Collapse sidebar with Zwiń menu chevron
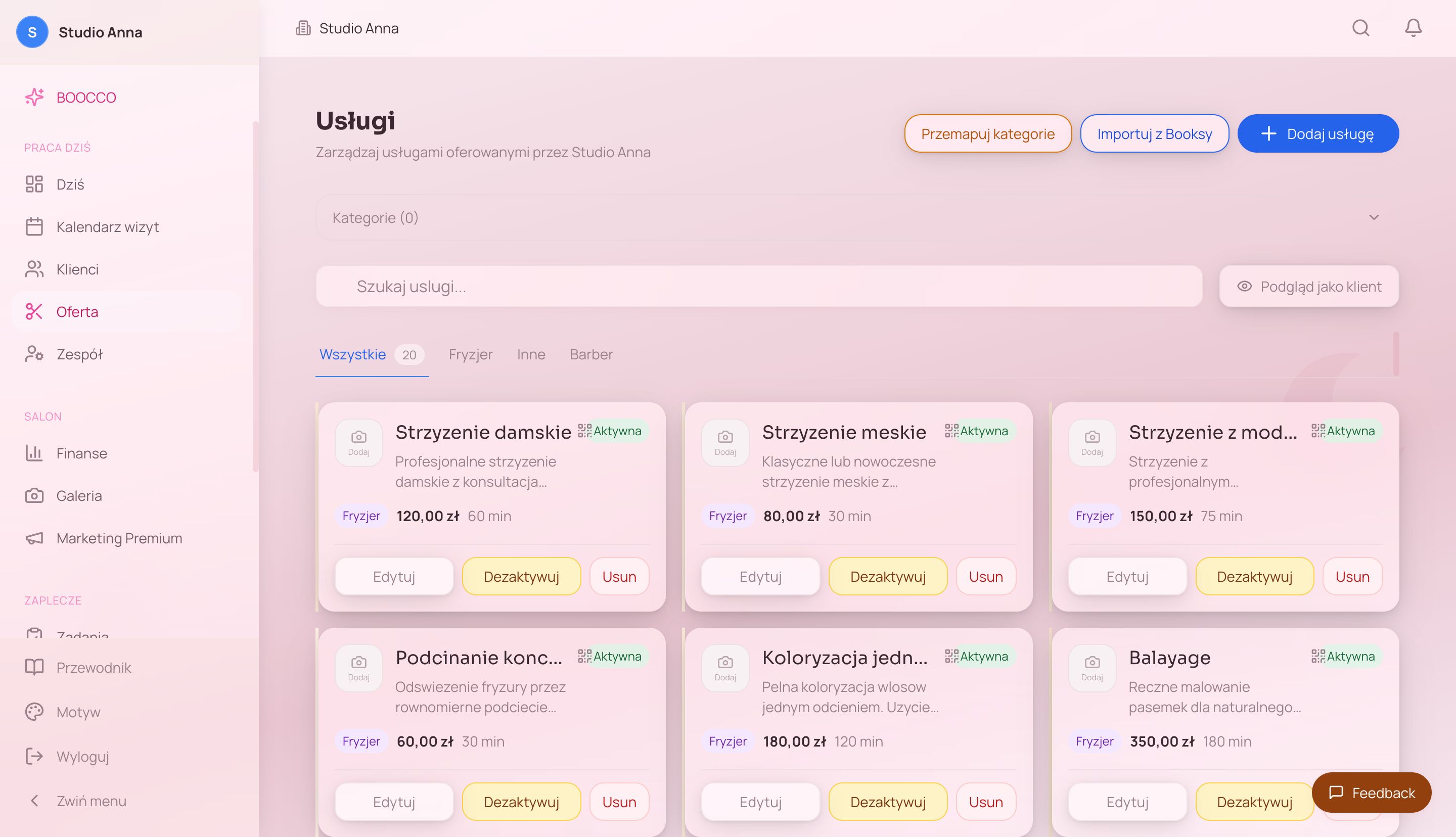The width and height of the screenshot is (1456, 837). [34, 801]
